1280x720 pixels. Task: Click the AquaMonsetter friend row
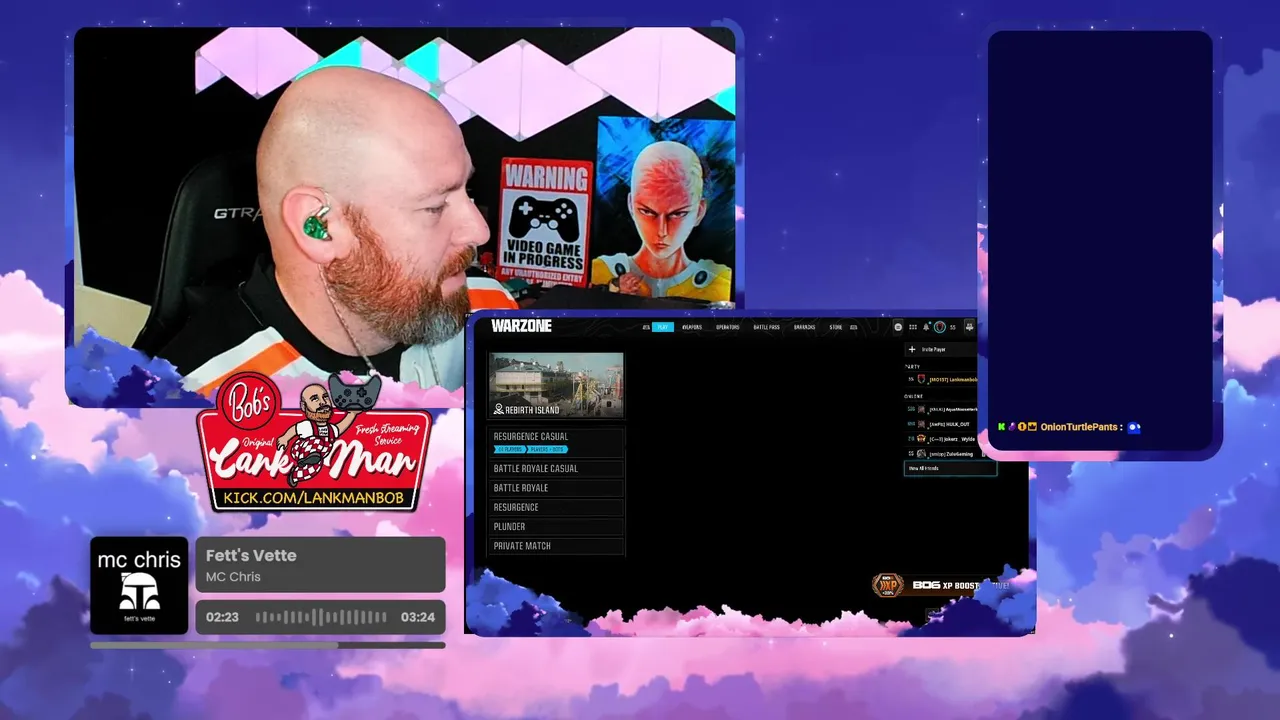(x=941, y=409)
